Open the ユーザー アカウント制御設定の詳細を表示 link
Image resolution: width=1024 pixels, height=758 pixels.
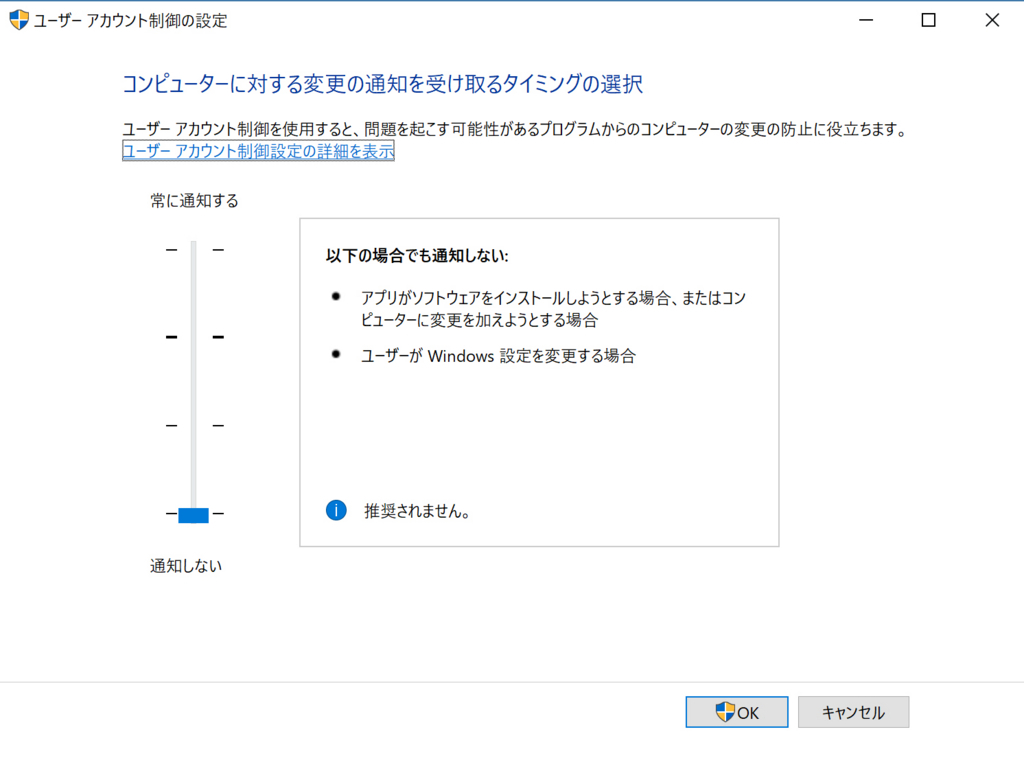pyautogui.click(x=258, y=151)
